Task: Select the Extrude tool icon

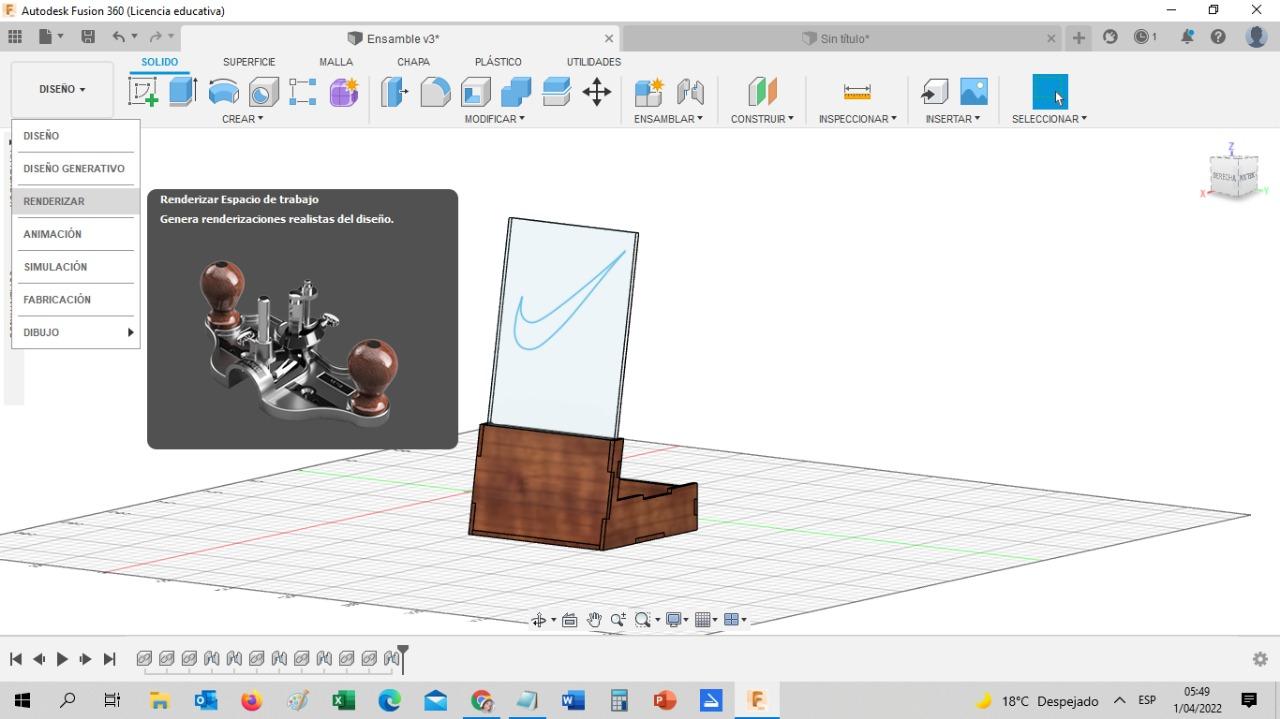Action: [x=183, y=92]
